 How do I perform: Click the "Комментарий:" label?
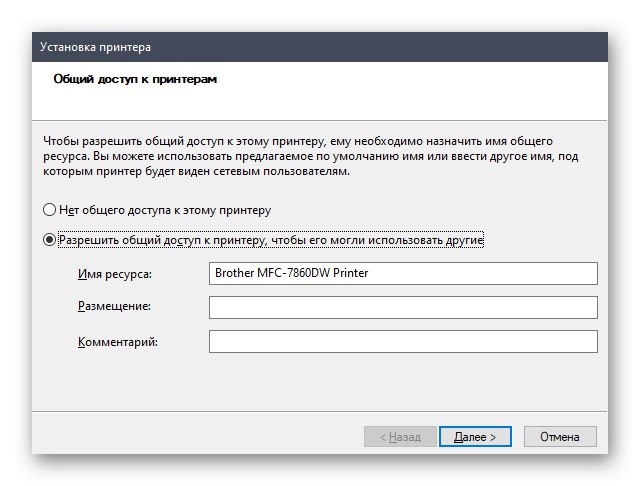coord(117,341)
